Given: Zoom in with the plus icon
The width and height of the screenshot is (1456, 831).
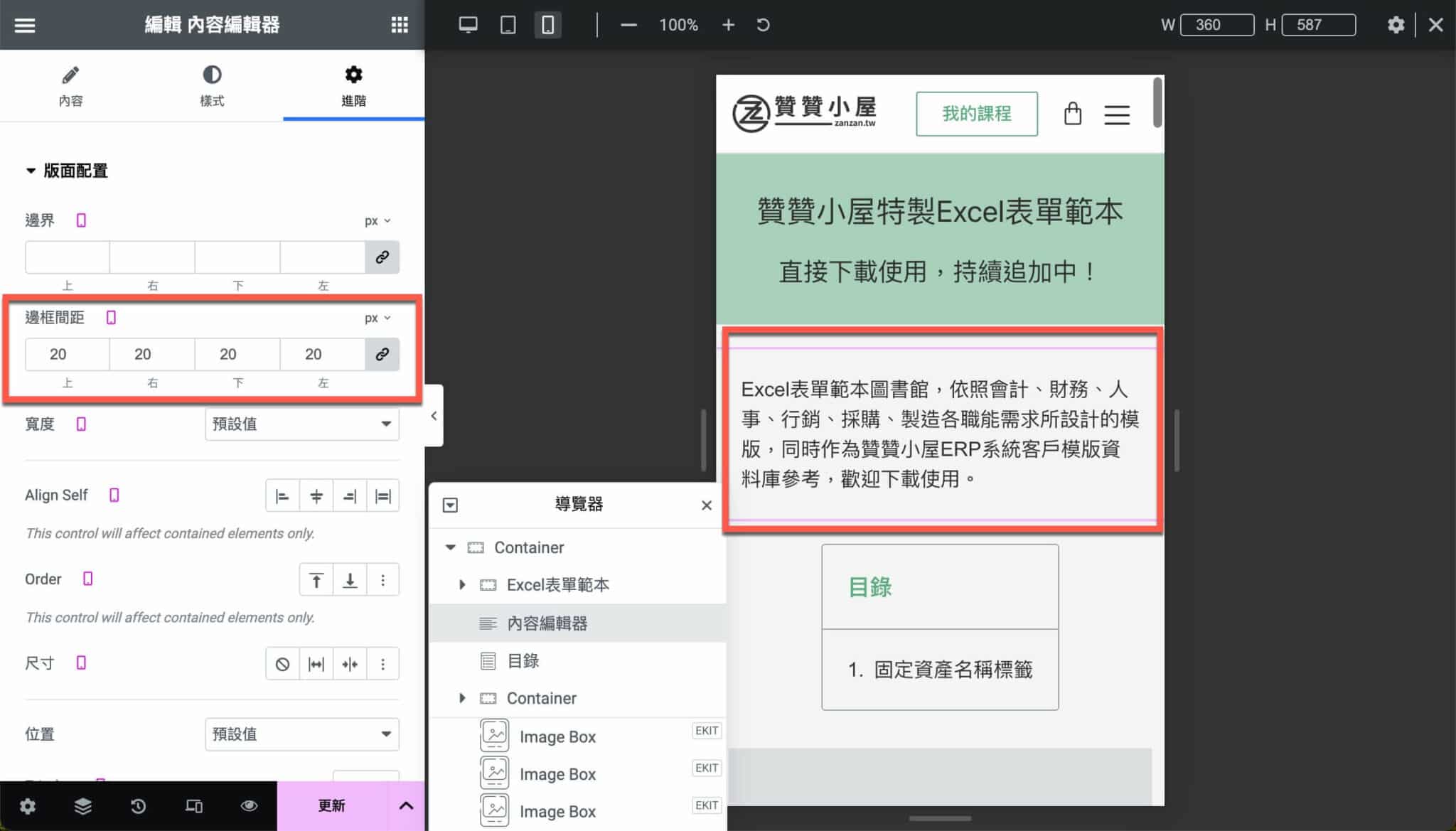Looking at the screenshot, I should point(728,25).
